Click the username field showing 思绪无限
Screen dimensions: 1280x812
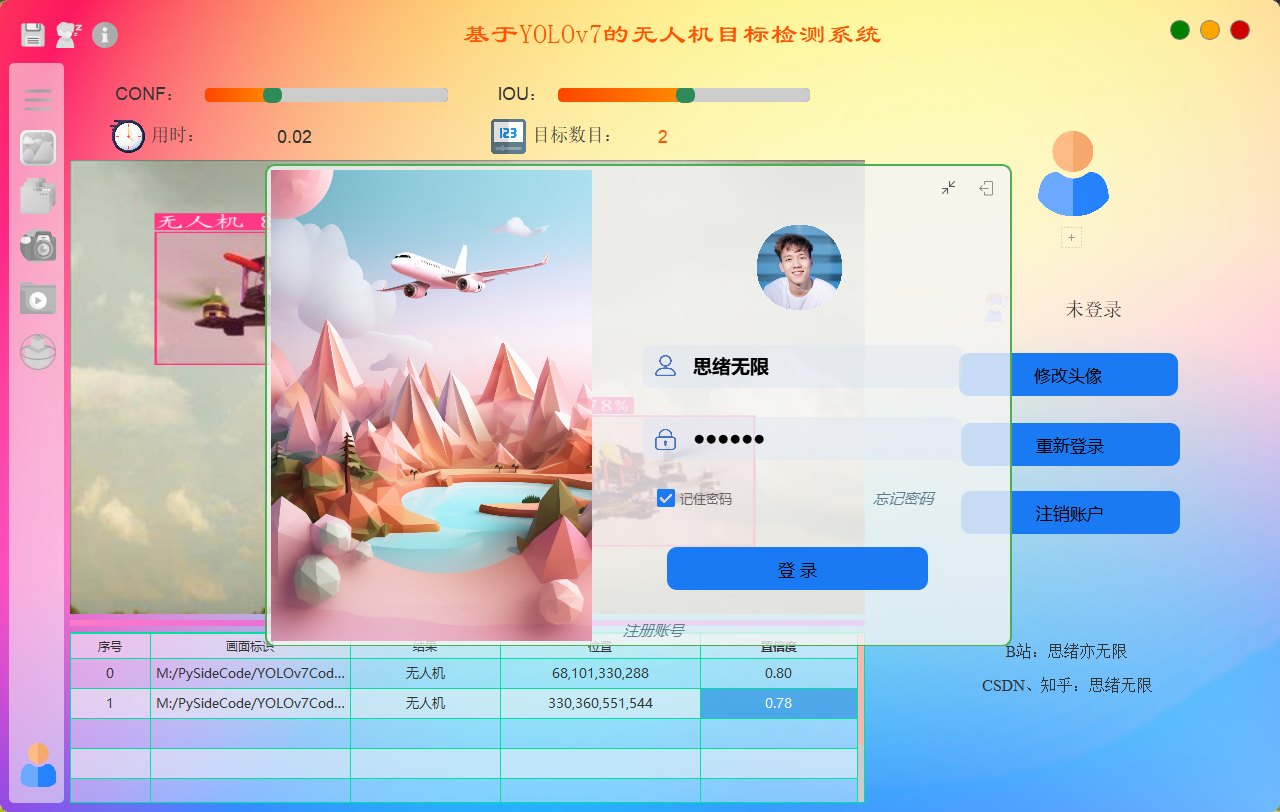click(800, 367)
